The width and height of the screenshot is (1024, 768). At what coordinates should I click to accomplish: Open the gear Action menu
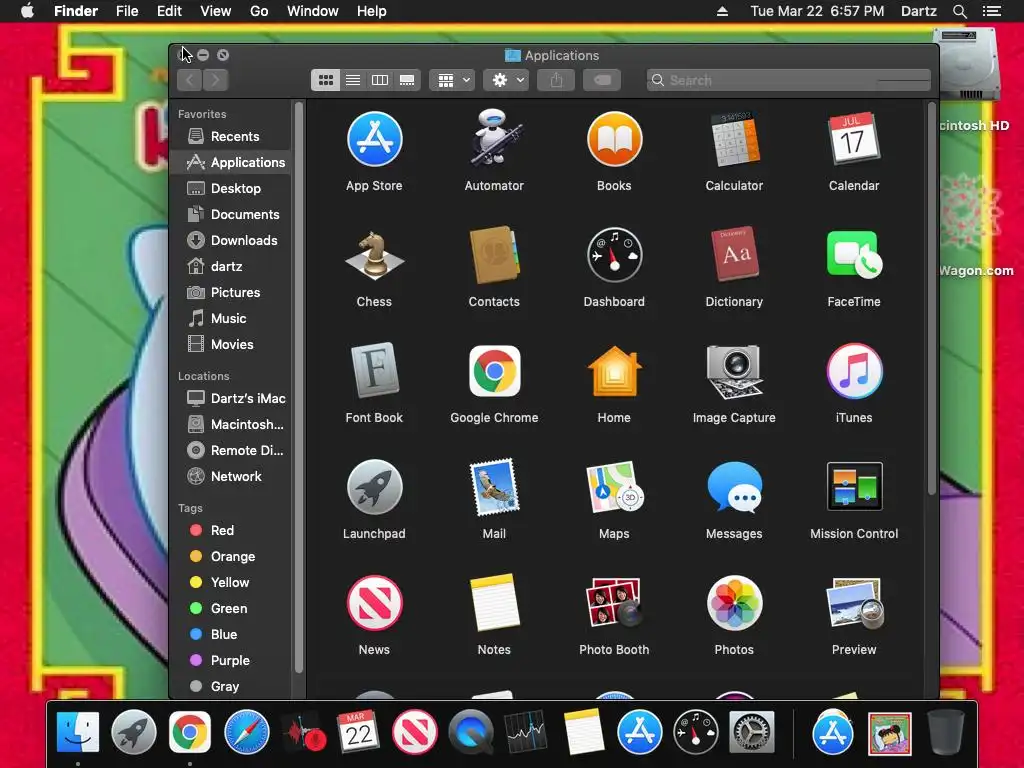(507, 80)
